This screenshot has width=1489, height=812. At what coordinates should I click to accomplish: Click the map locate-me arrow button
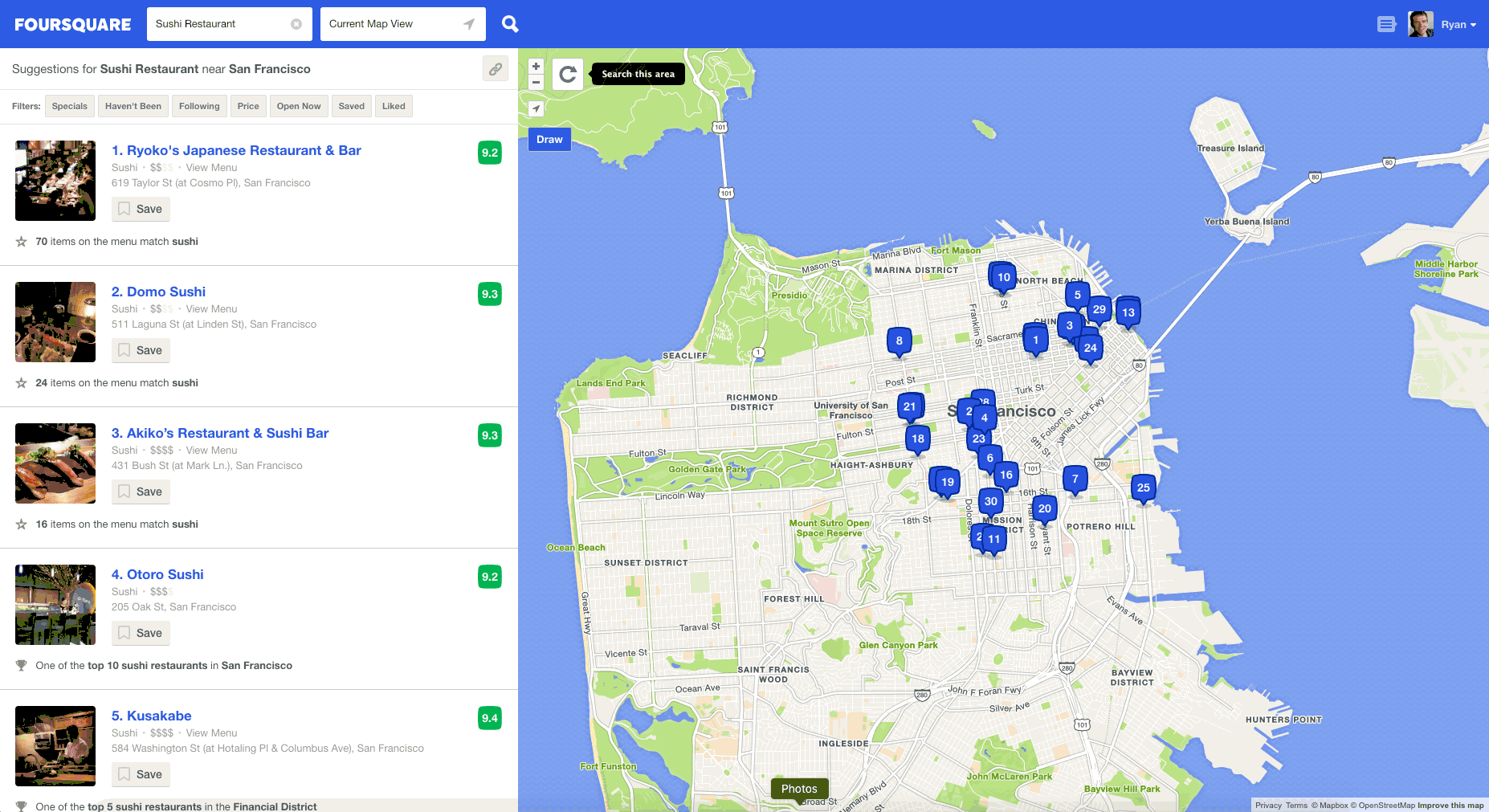coord(536,108)
